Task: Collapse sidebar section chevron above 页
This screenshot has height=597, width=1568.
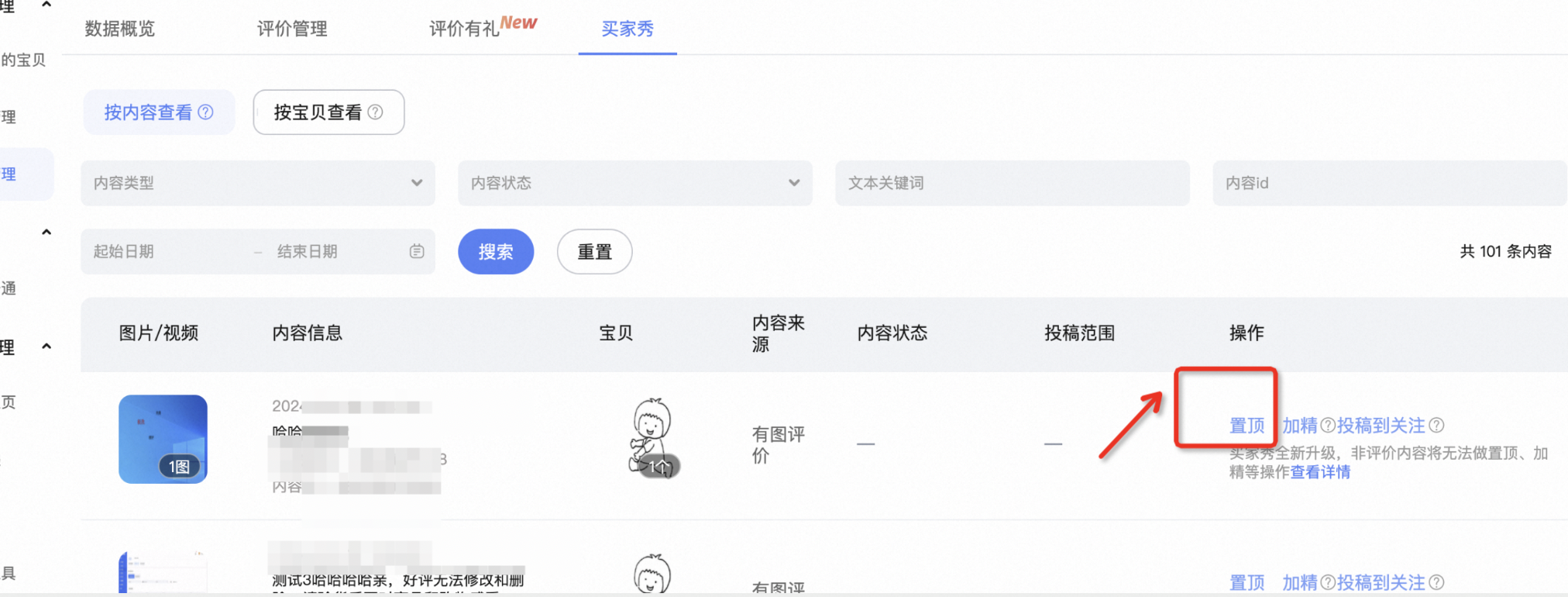Action: (46, 347)
